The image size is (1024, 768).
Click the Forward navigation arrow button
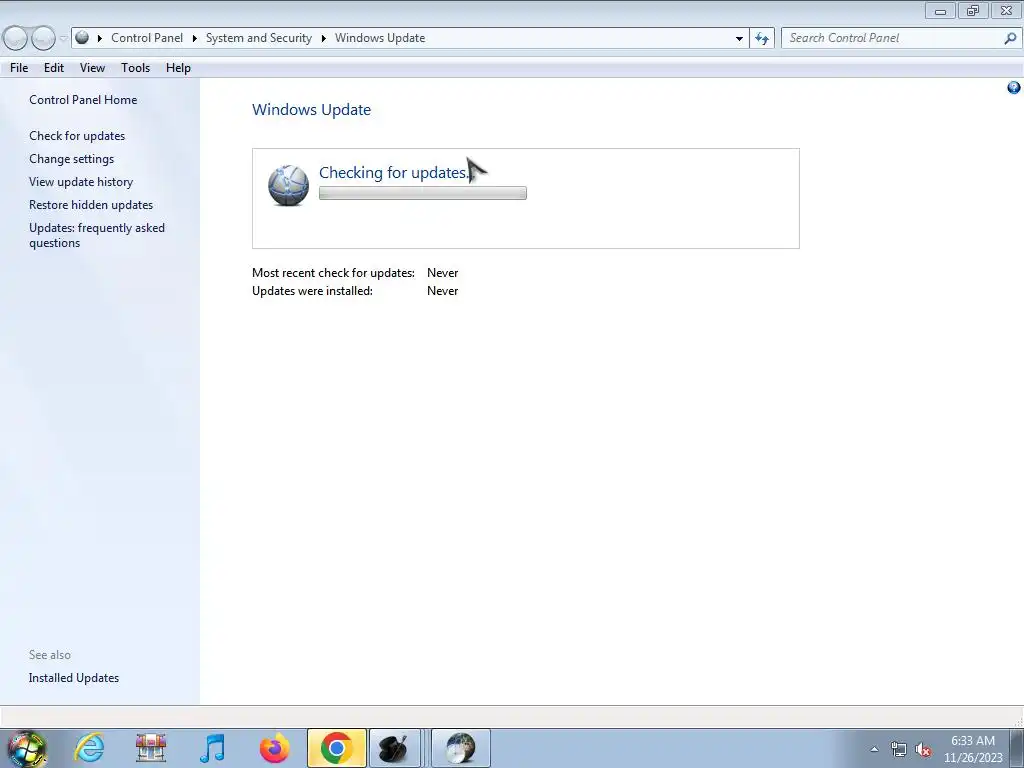pyautogui.click(x=43, y=39)
